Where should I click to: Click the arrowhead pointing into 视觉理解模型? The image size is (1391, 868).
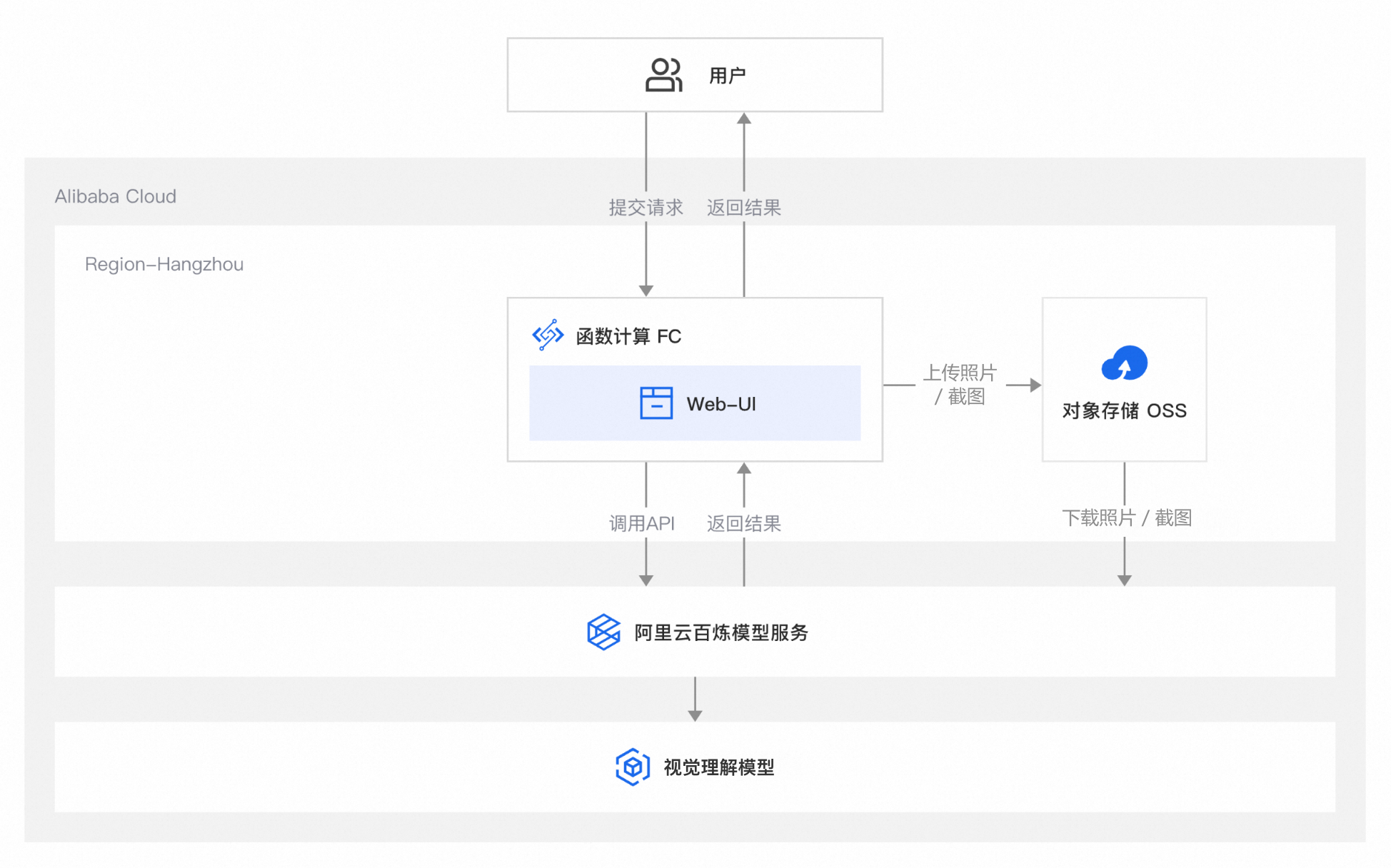695,715
